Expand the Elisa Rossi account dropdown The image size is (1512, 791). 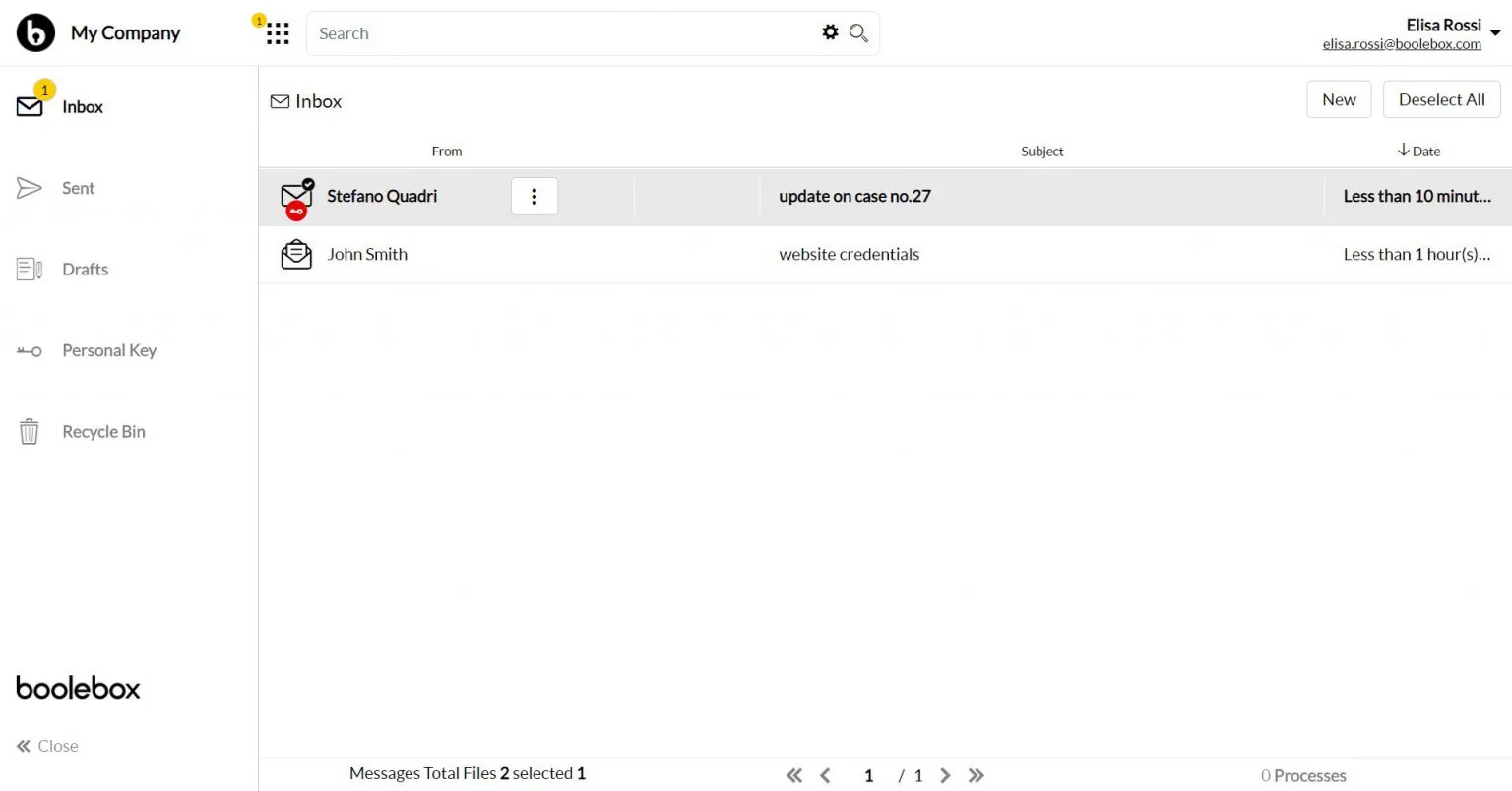point(1495,33)
